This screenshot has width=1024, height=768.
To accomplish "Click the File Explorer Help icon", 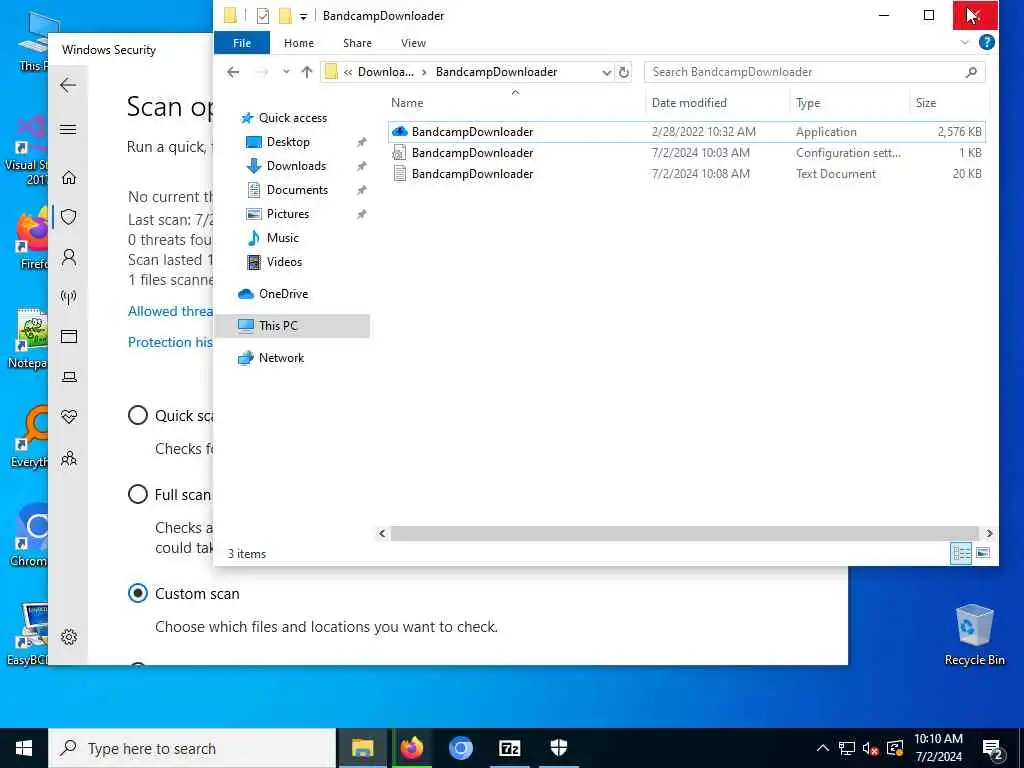I will point(987,43).
